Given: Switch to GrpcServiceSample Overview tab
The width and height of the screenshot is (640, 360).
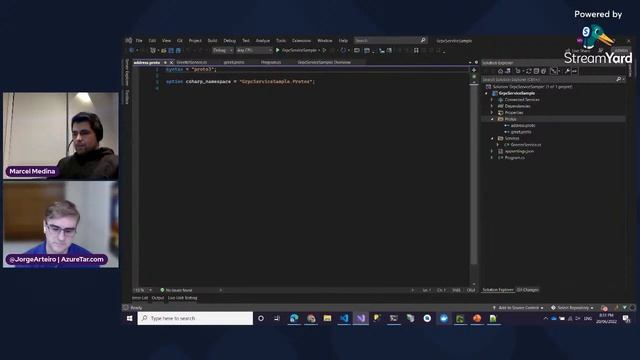Looking at the screenshot, I should 324,62.
